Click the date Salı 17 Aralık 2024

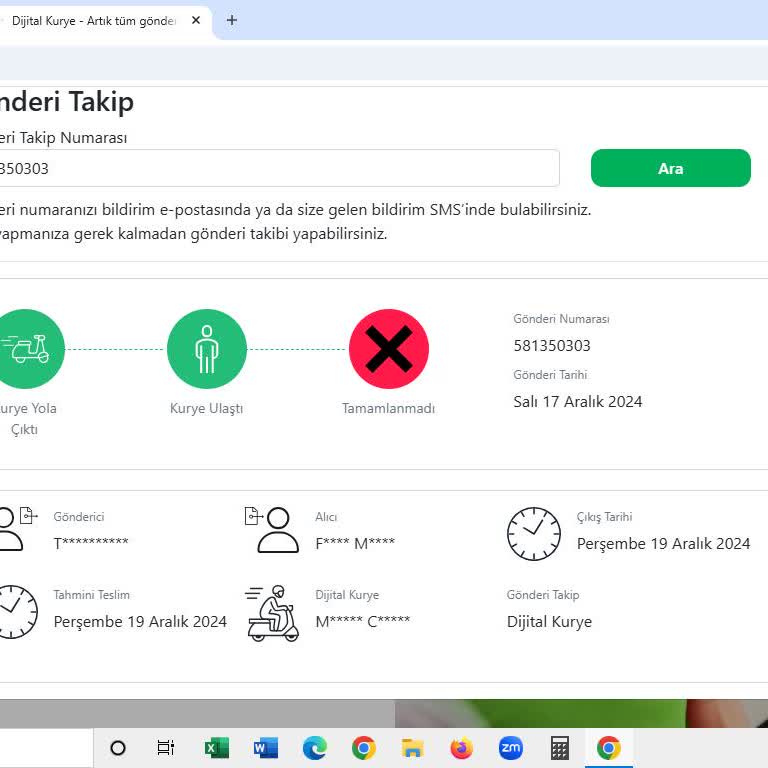pos(577,402)
